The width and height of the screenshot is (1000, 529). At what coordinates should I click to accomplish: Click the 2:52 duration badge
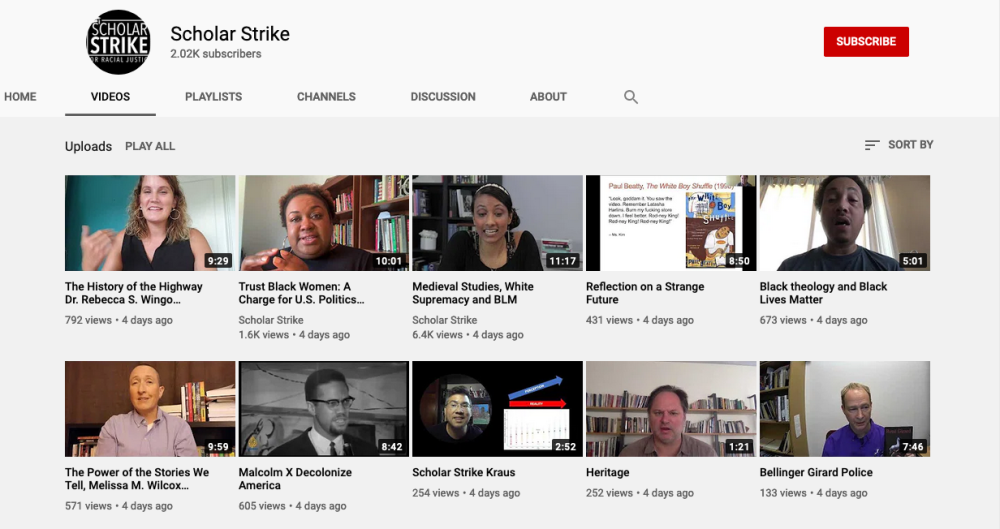[x=566, y=447]
